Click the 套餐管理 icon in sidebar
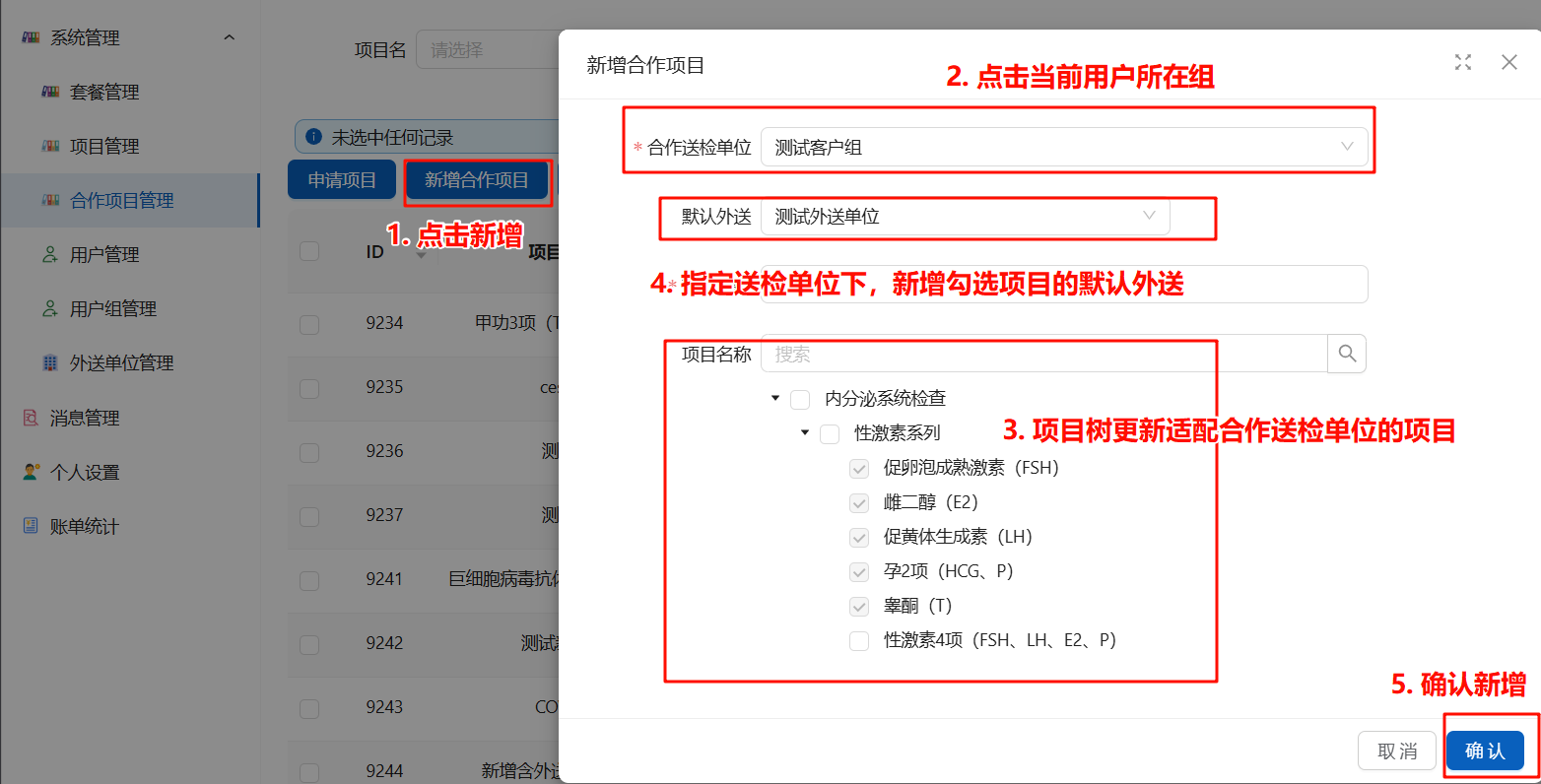The width and height of the screenshot is (1541, 784). [x=50, y=92]
